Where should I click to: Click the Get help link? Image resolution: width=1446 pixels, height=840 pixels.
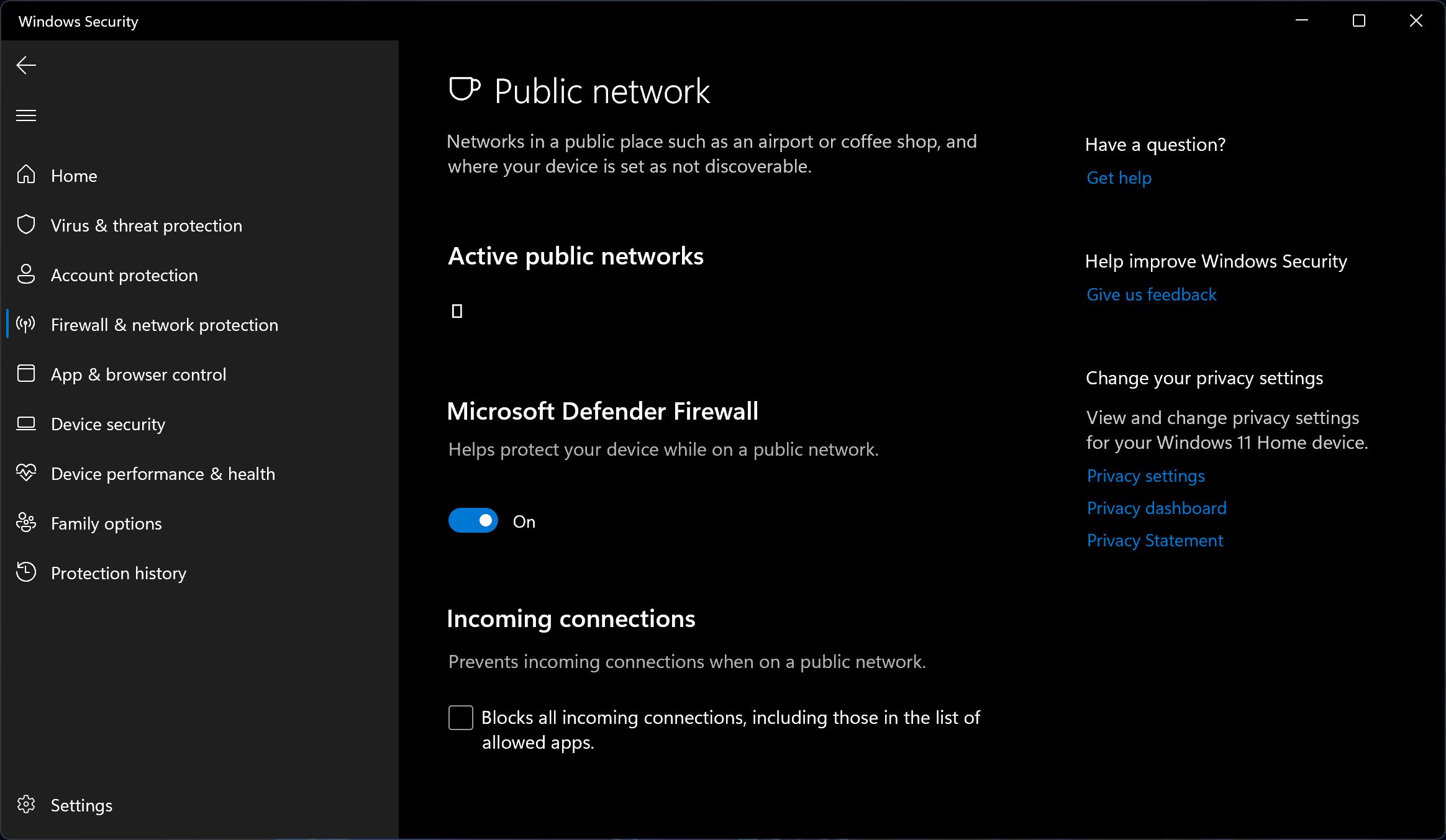pyautogui.click(x=1118, y=178)
